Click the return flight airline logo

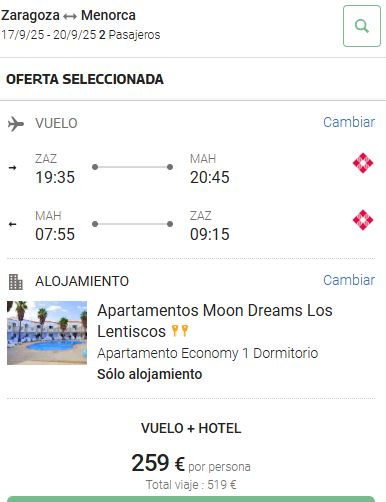[363, 220]
